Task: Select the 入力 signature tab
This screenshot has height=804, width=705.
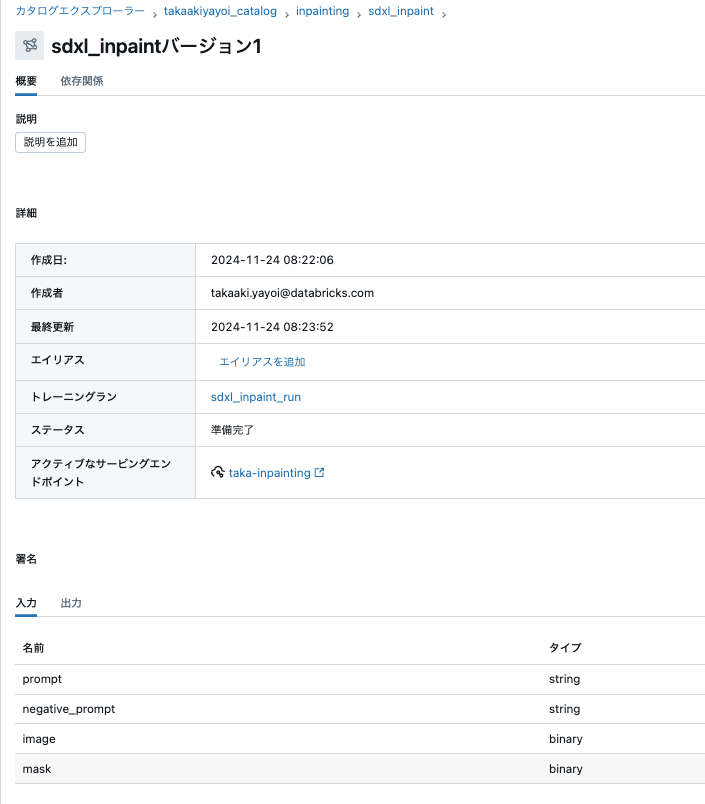Action: pyautogui.click(x=26, y=603)
